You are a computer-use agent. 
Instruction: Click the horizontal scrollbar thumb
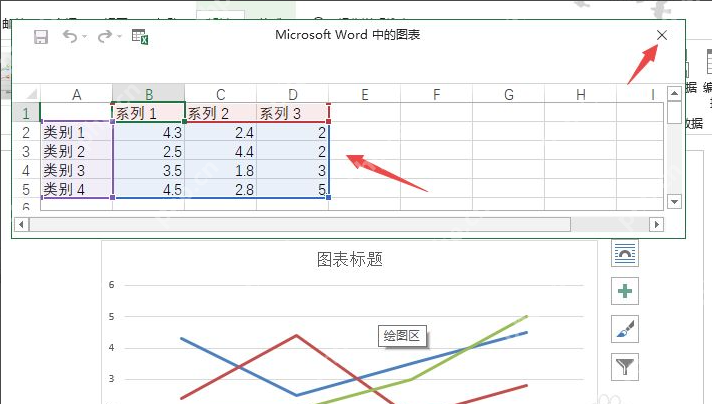point(300,224)
